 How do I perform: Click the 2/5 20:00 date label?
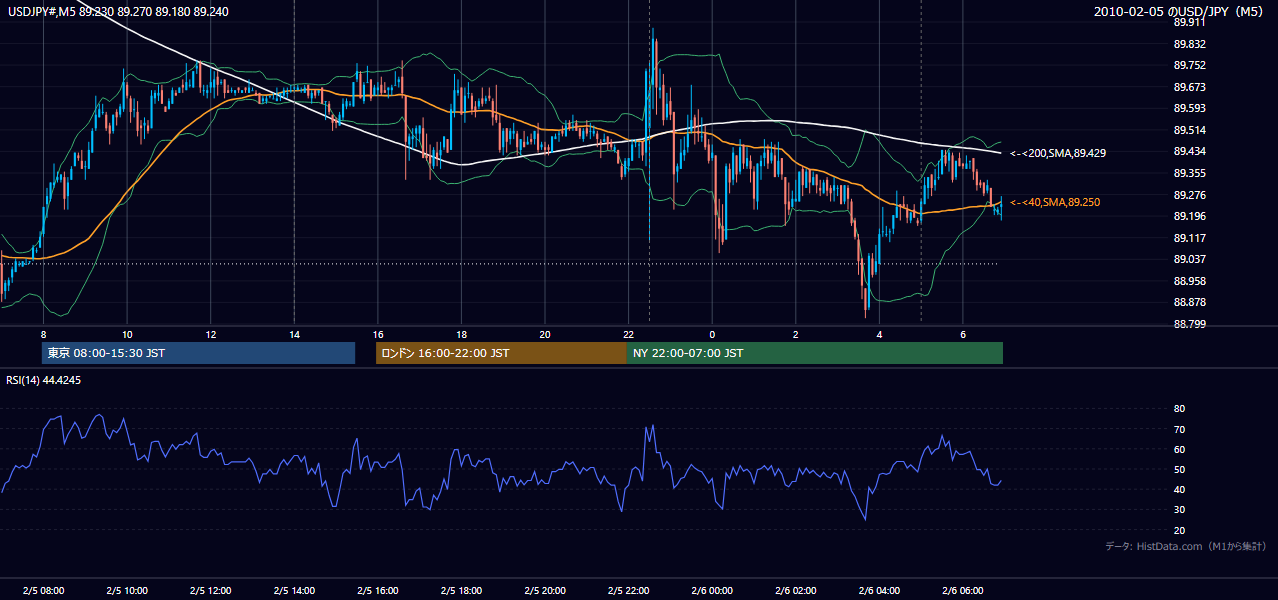click(x=545, y=590)
